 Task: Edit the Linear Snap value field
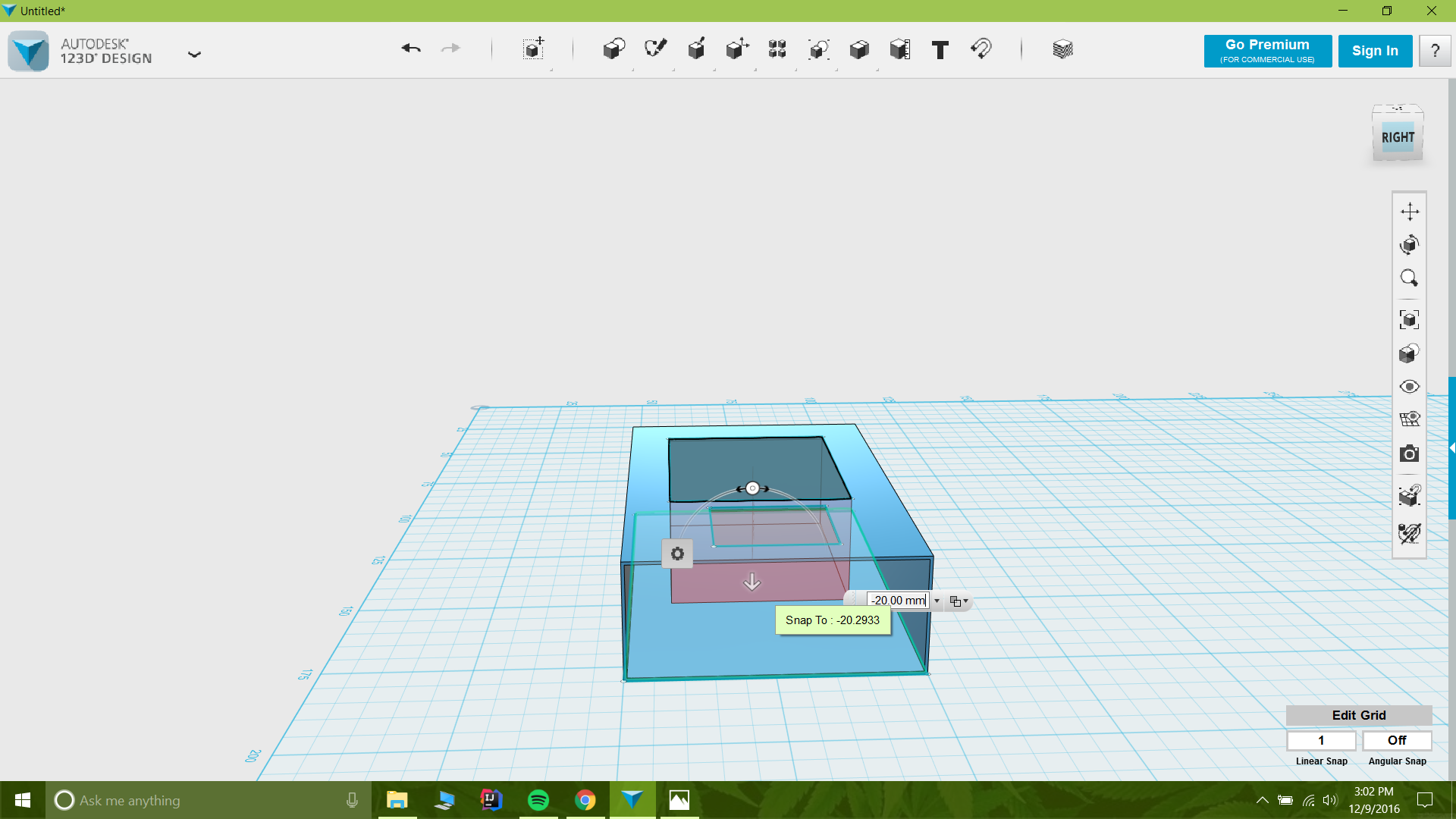coord(1321,740)
